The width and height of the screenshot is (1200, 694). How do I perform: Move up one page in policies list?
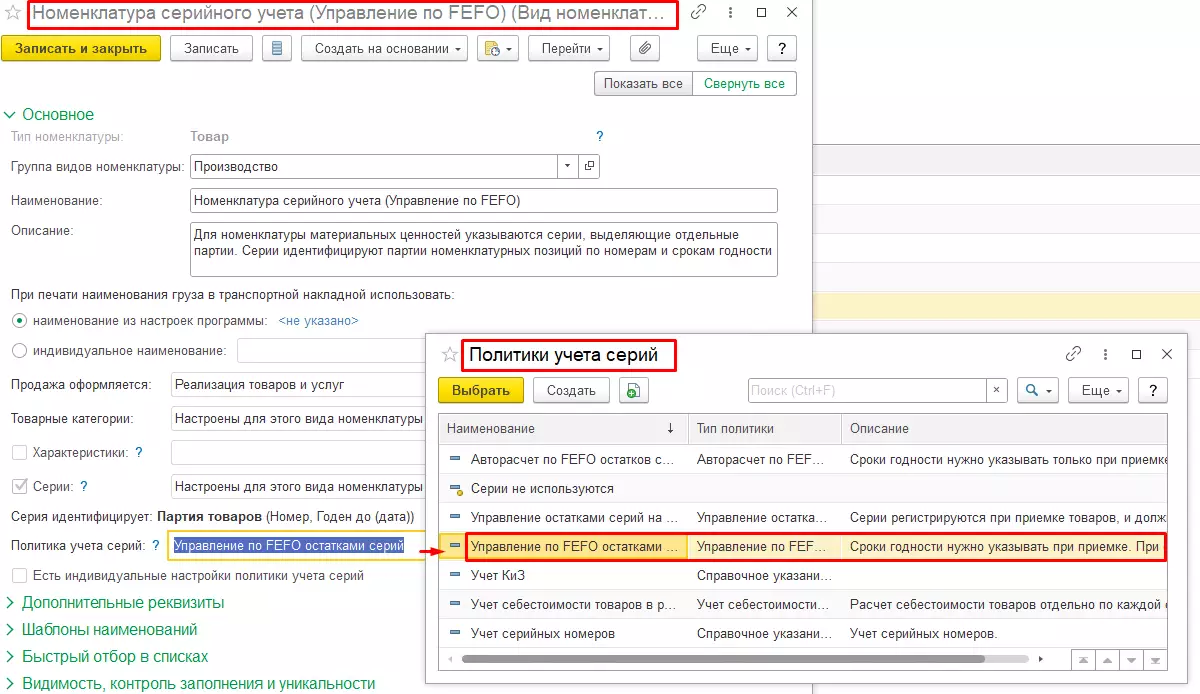click(x=1106, y=660)
